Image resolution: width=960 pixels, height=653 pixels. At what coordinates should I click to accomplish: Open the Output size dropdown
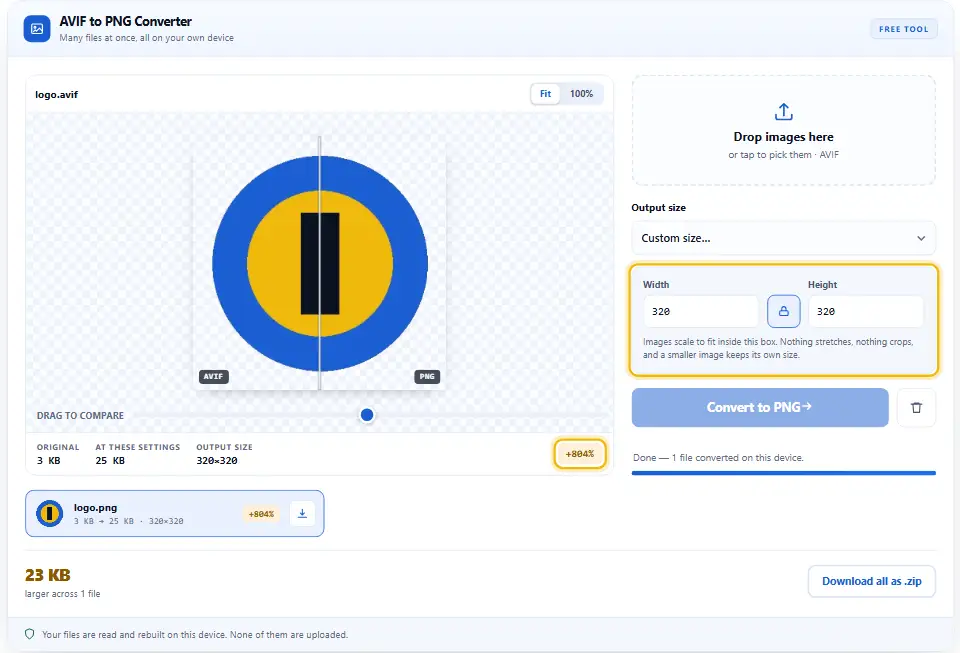point(783,238)
